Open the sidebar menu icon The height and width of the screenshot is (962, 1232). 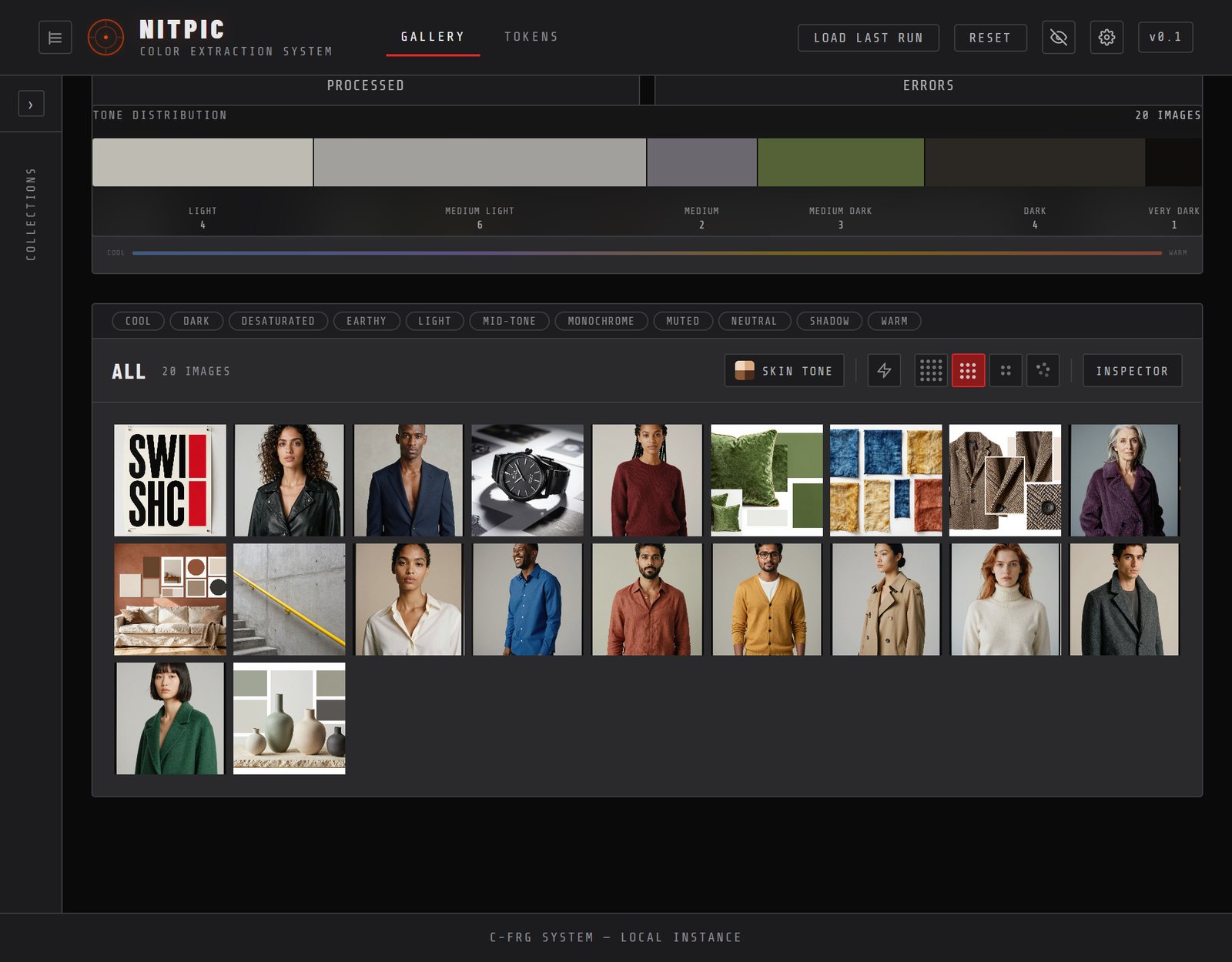55,38
